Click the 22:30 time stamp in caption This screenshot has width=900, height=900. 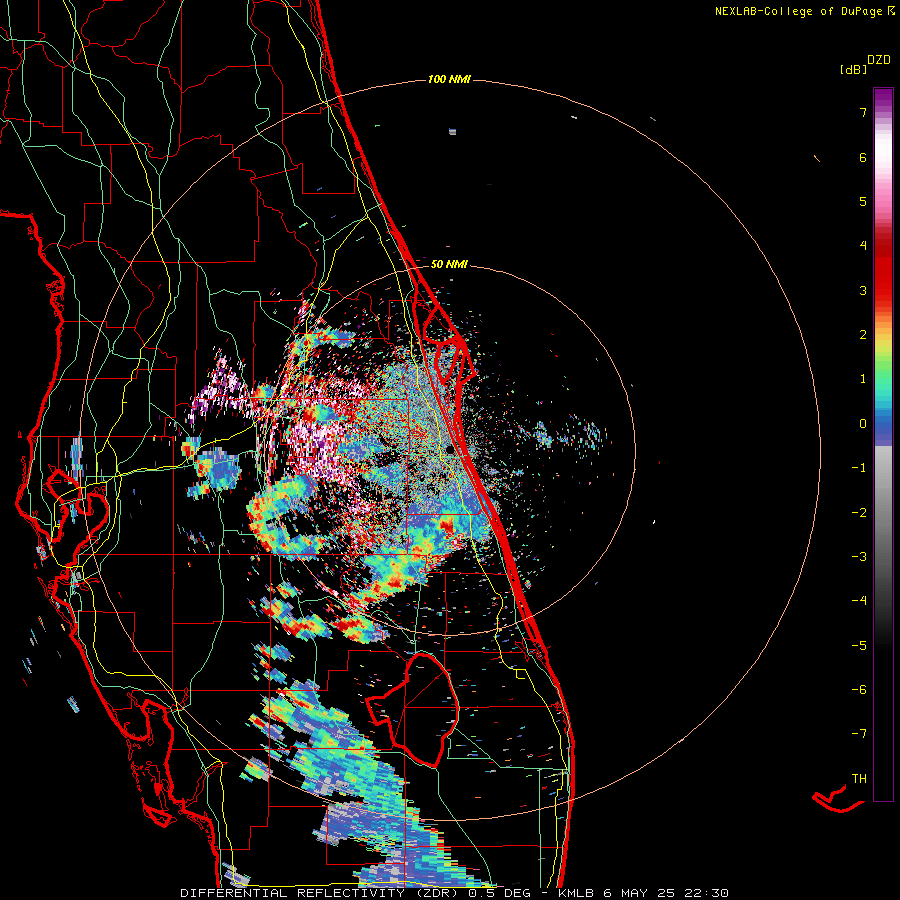706,893
